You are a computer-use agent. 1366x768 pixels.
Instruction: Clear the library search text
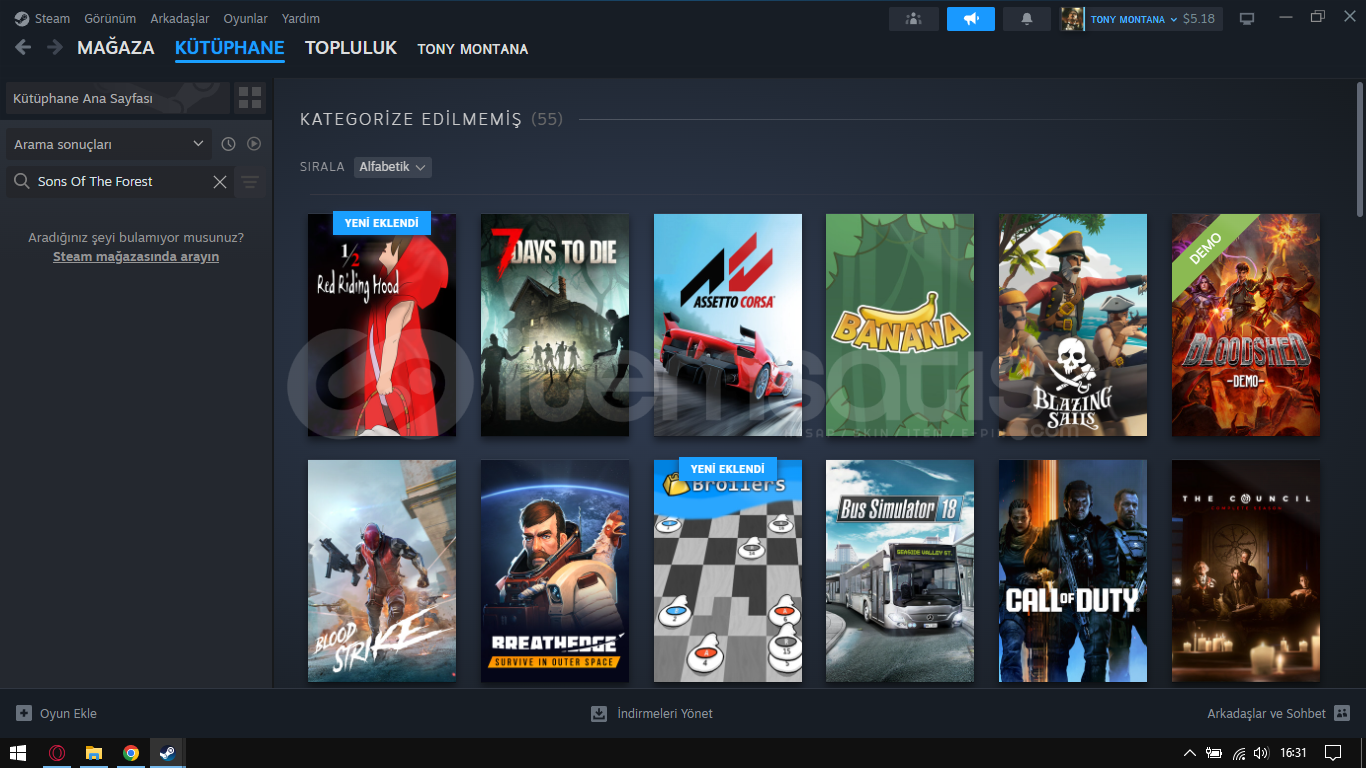pyautogui.click(x=220, y=181)
